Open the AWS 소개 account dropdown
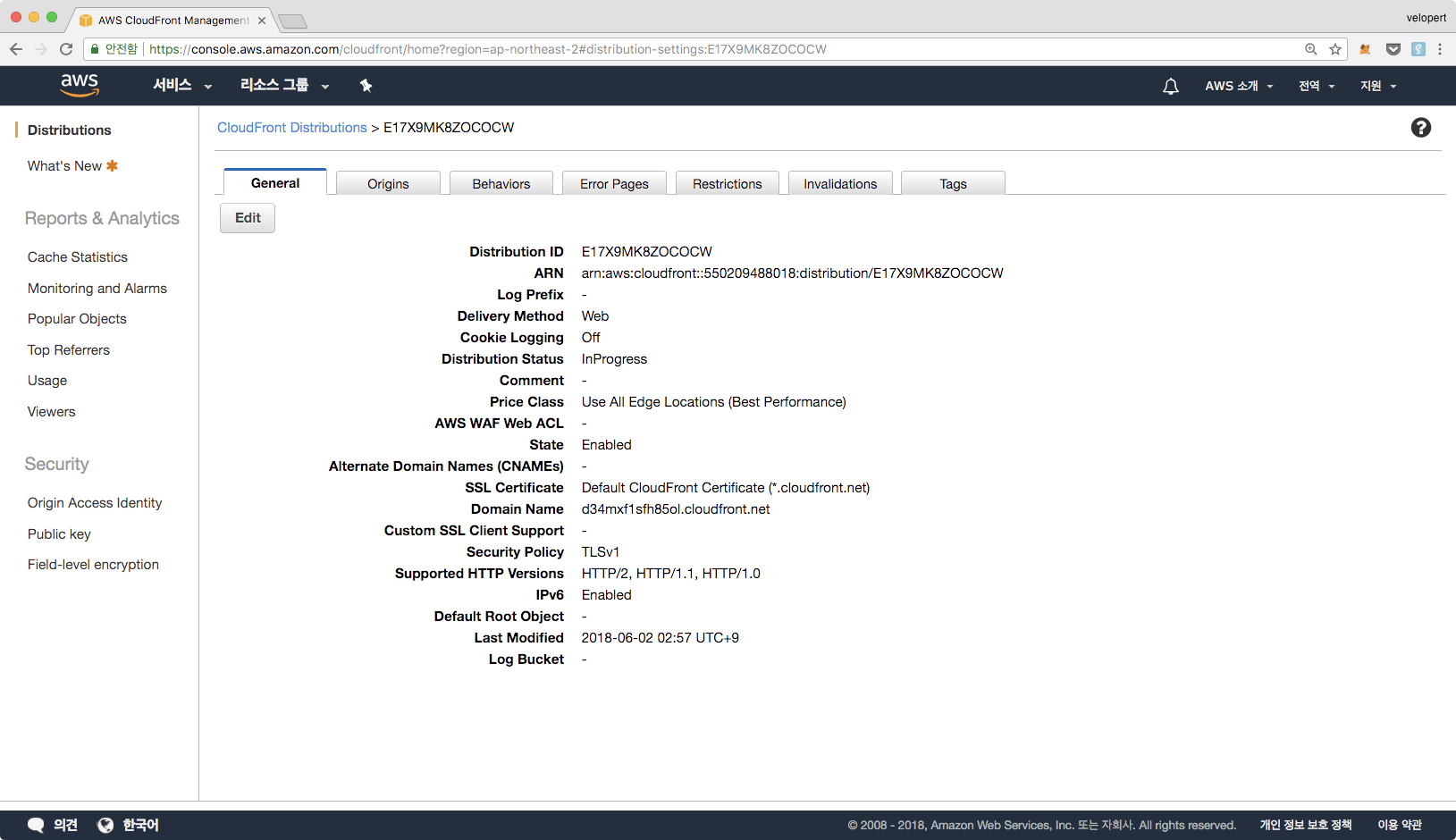Image resolution: width=1456 pixels, height=840 pixels. tap(1239, 86)
